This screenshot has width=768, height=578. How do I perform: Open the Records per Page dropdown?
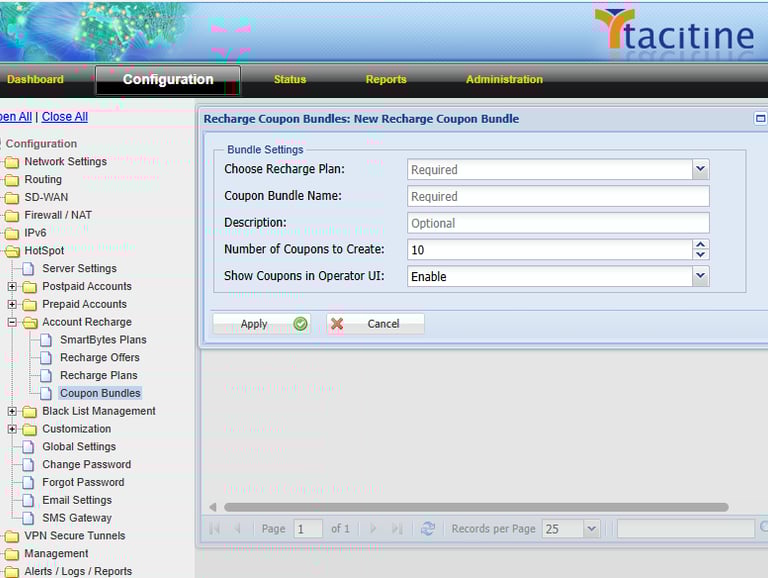(592, 529)
